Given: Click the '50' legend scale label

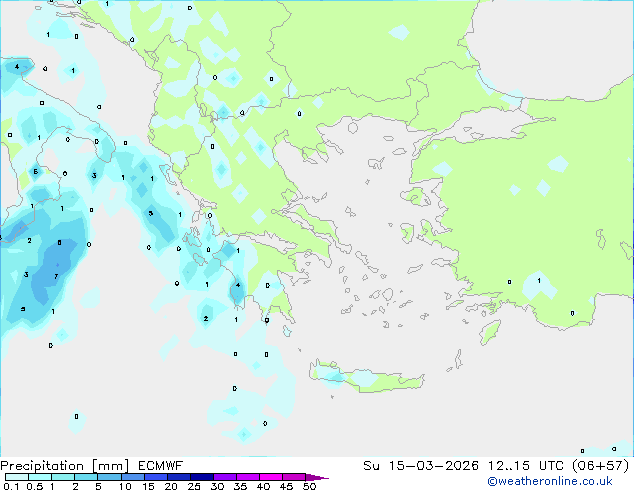Looking at the screenshot, I should [x=309, y=486].
